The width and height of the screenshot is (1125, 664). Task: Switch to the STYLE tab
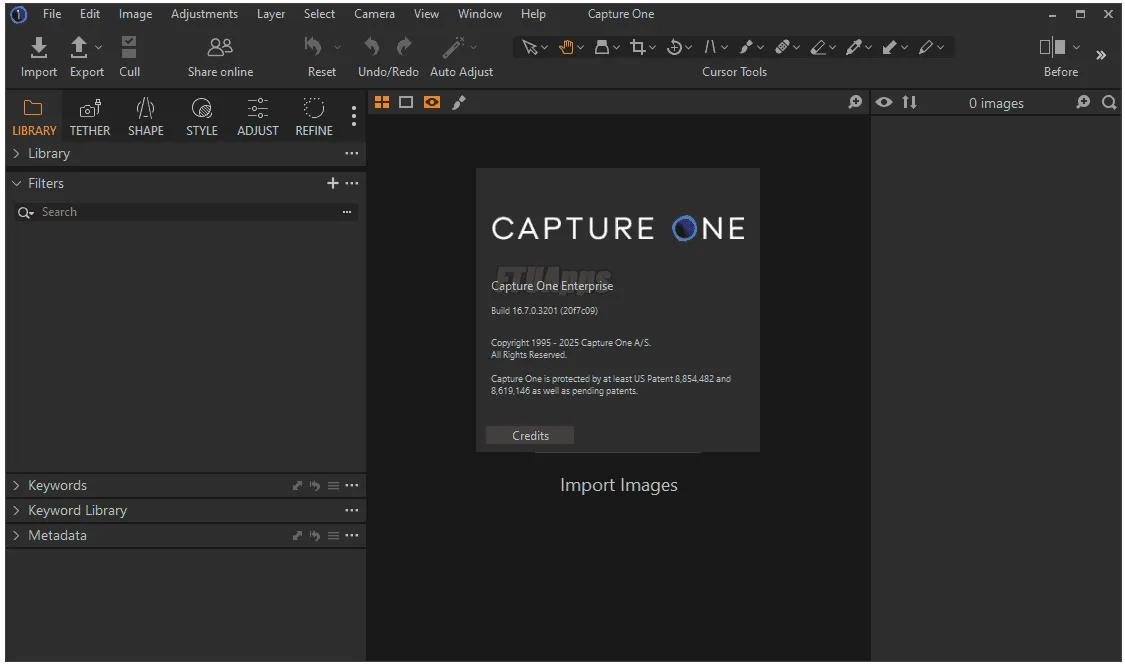click(x=201, y=115)
